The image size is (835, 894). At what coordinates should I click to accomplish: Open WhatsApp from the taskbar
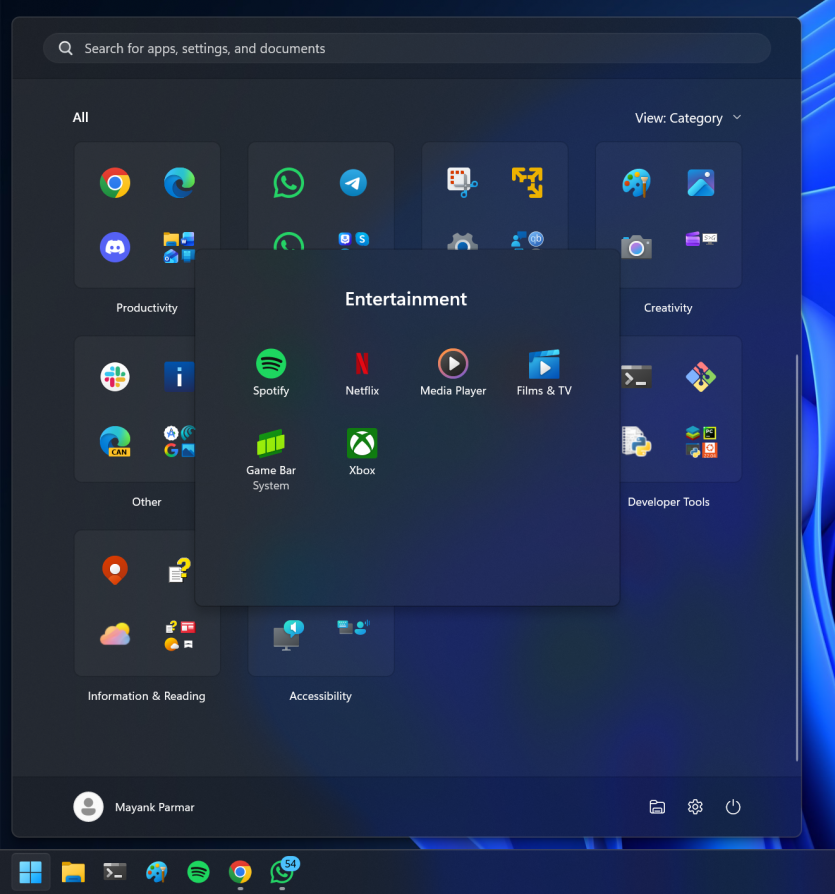[x=281, y=871]
